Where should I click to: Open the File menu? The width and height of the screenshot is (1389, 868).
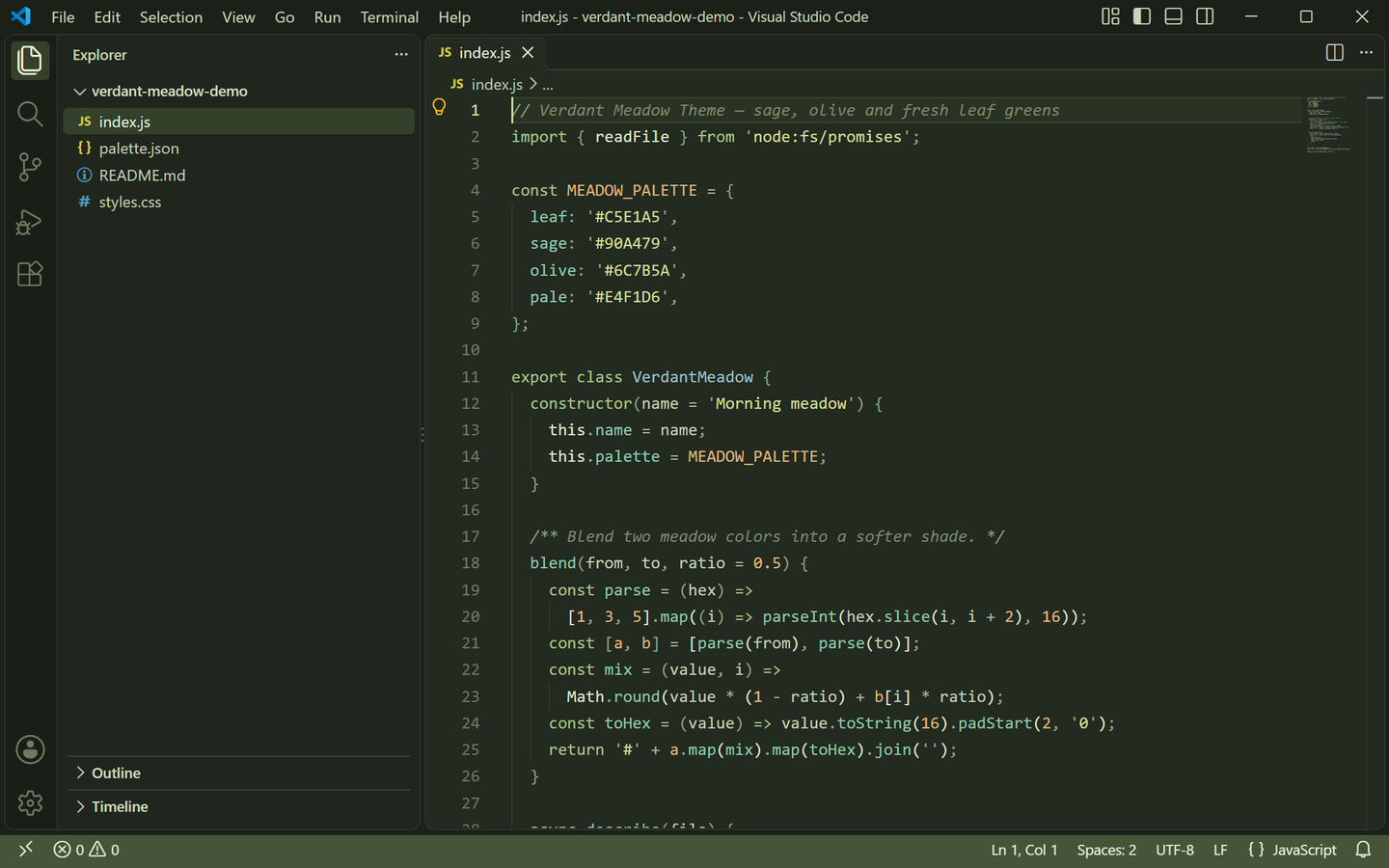point(63,17)
